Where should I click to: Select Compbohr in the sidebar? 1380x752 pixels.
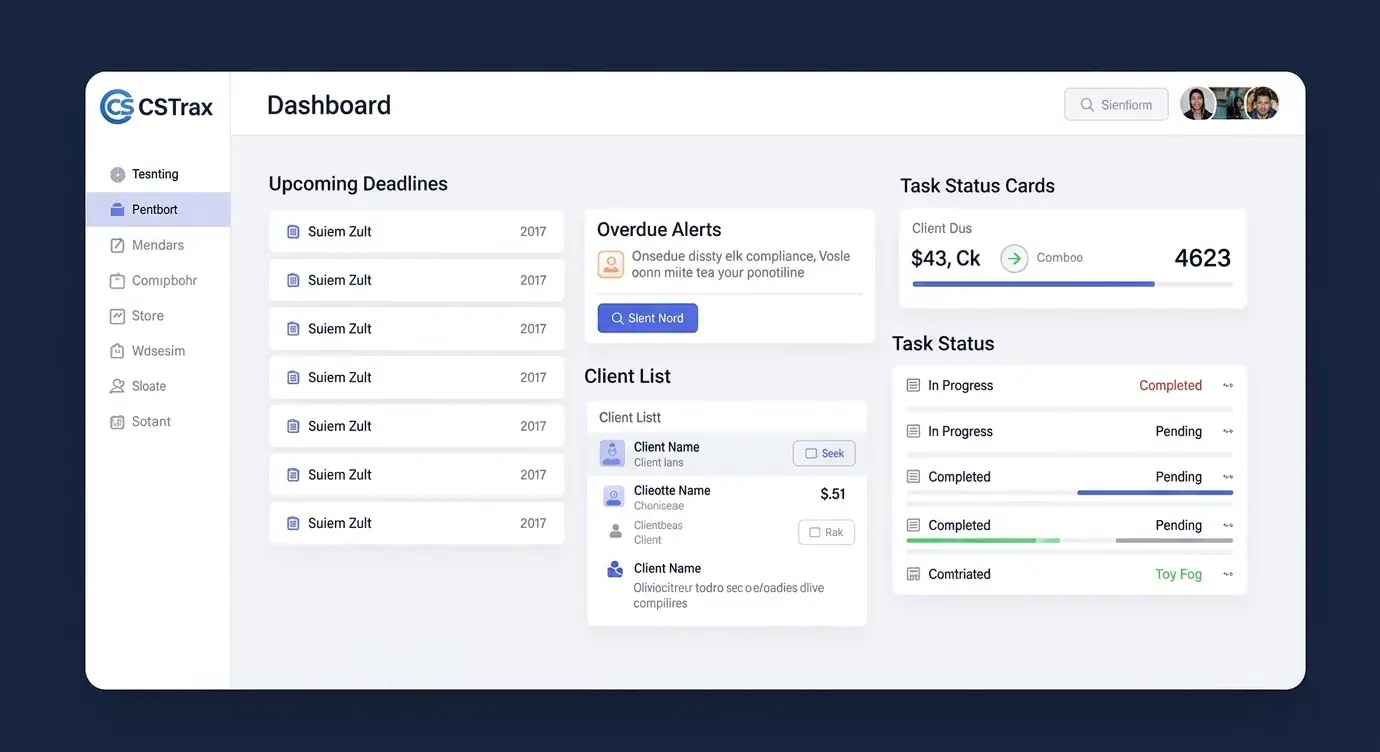coord(164,281)
